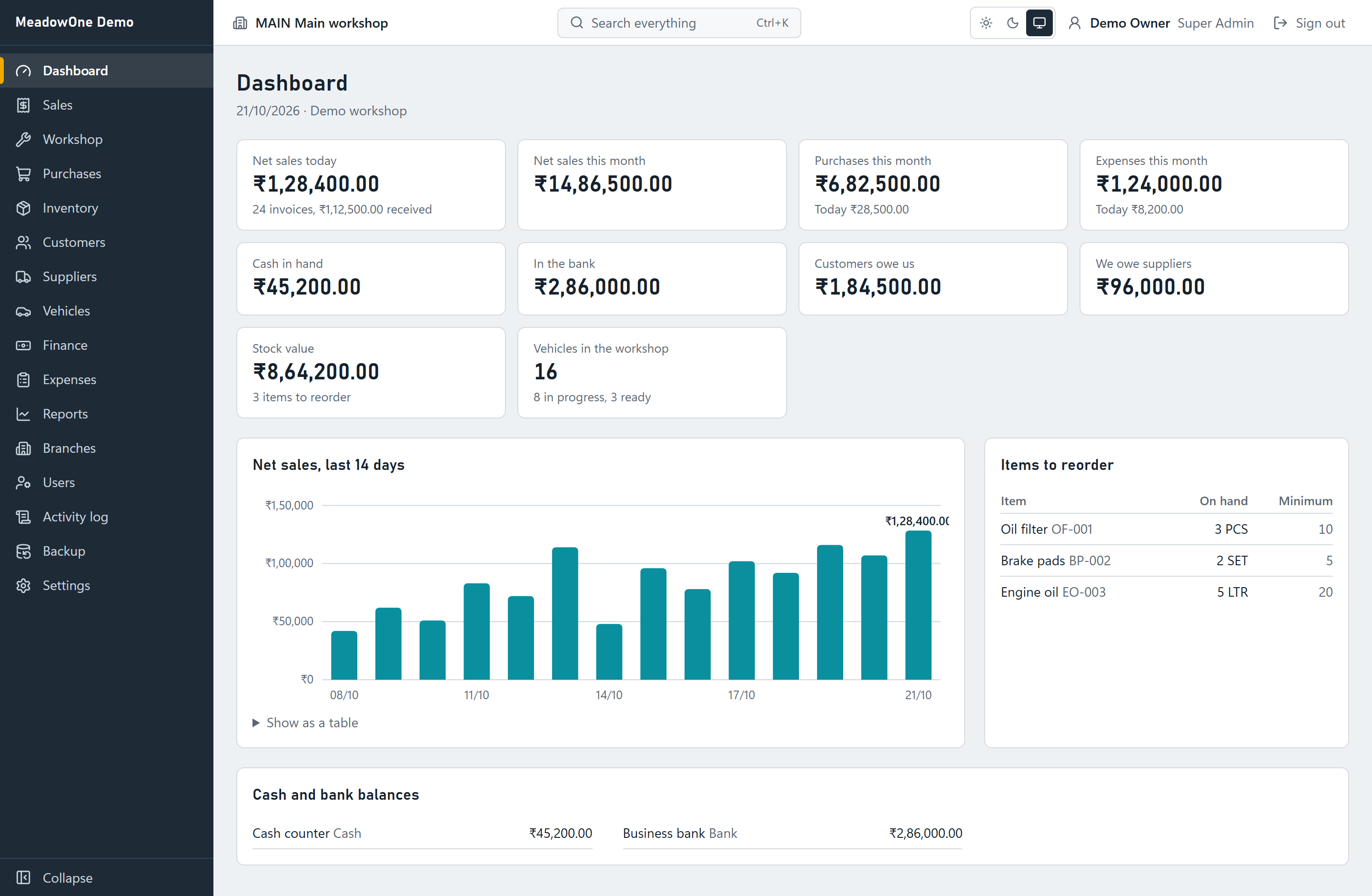Click the Users cog icon
Viewport: 1372px width, 896px height.
click(23, 483)
